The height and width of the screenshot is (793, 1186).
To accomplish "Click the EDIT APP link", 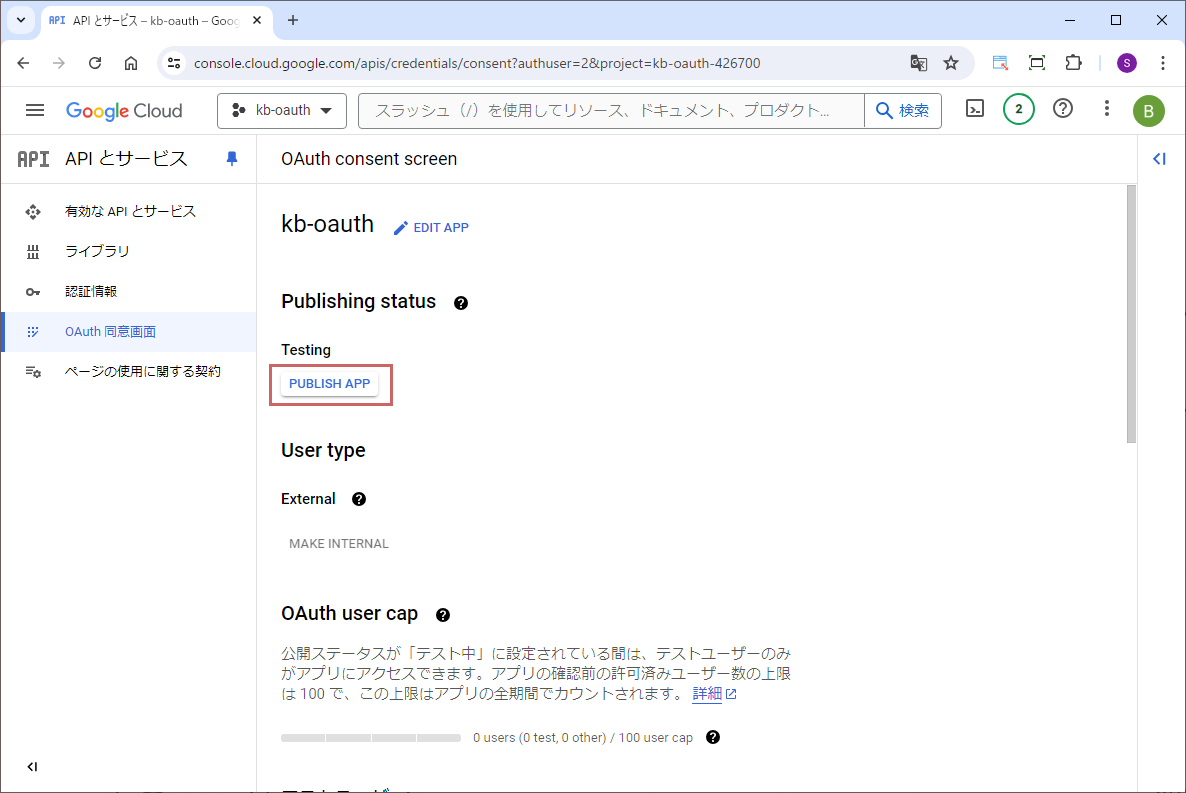I will [431, 228].
